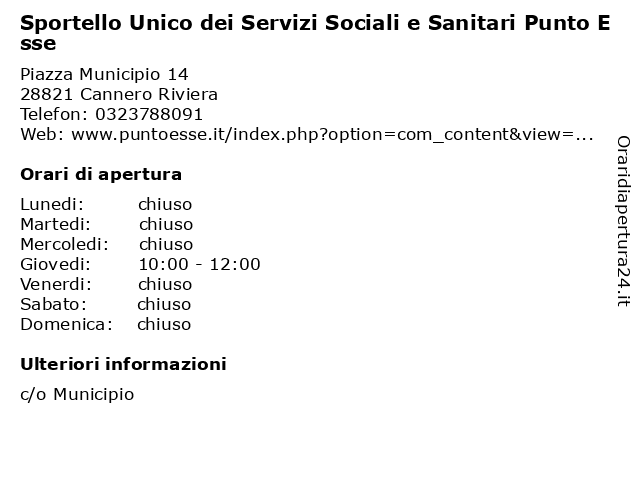The width and height of the screenshot is (640, 480).
Task: Click the Domenica day label
Action: tap(66, 324)
